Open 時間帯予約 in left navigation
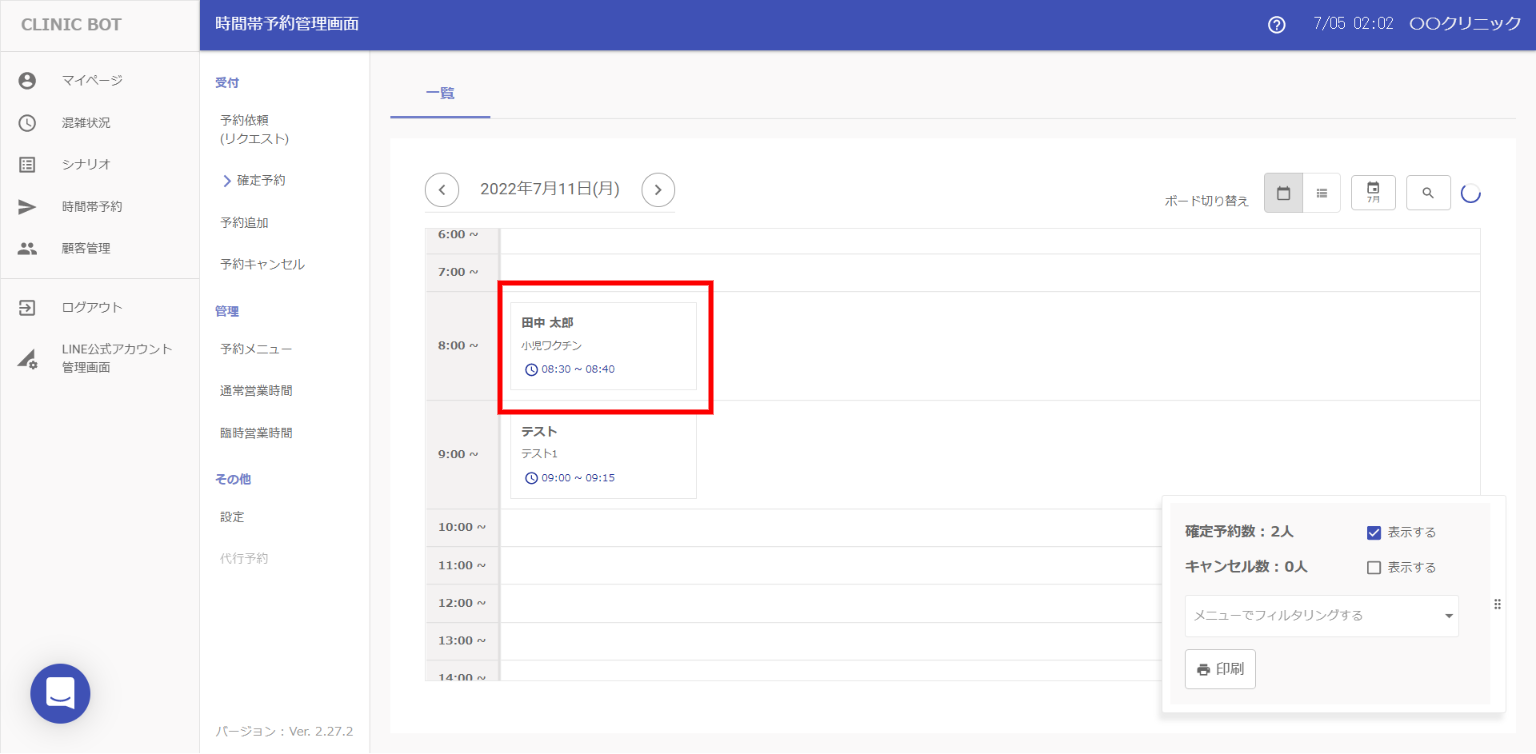Image resolution: width=1536 pixels, height=754 pixels. (92, 207)
